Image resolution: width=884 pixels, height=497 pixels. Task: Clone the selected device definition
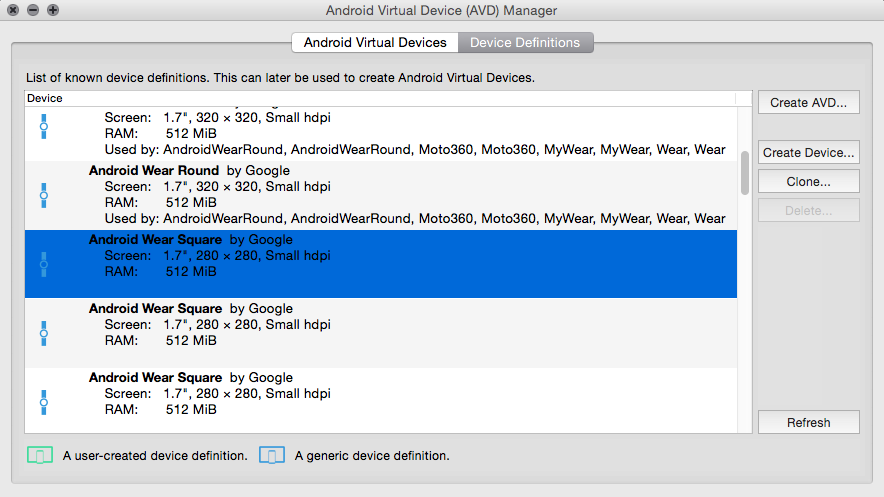(808, 181)
